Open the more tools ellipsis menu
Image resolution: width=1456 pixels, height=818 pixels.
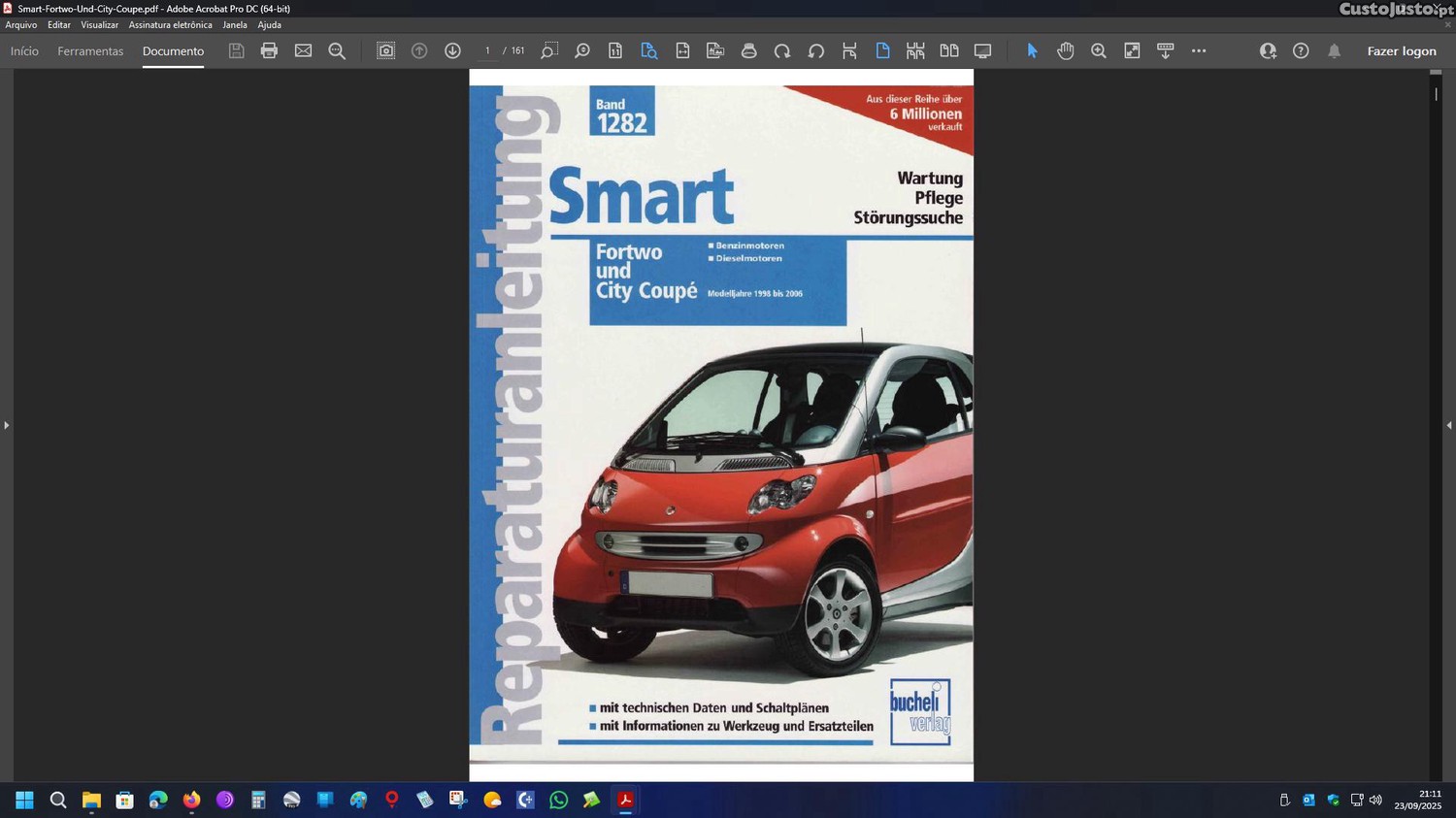(1199, 50)
